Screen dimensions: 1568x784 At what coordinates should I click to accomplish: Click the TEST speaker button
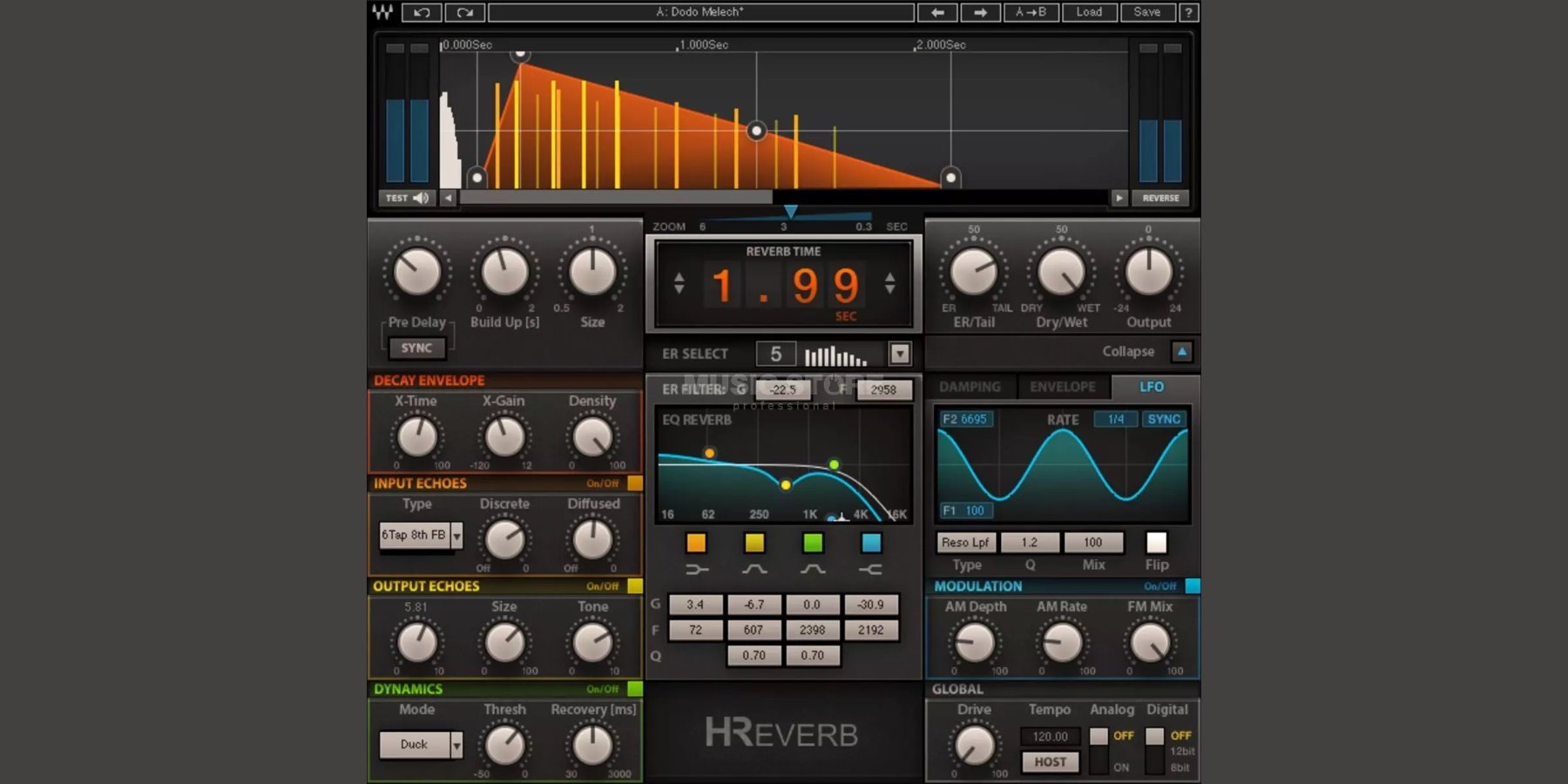pyautogui.click(x=407, y=198)
